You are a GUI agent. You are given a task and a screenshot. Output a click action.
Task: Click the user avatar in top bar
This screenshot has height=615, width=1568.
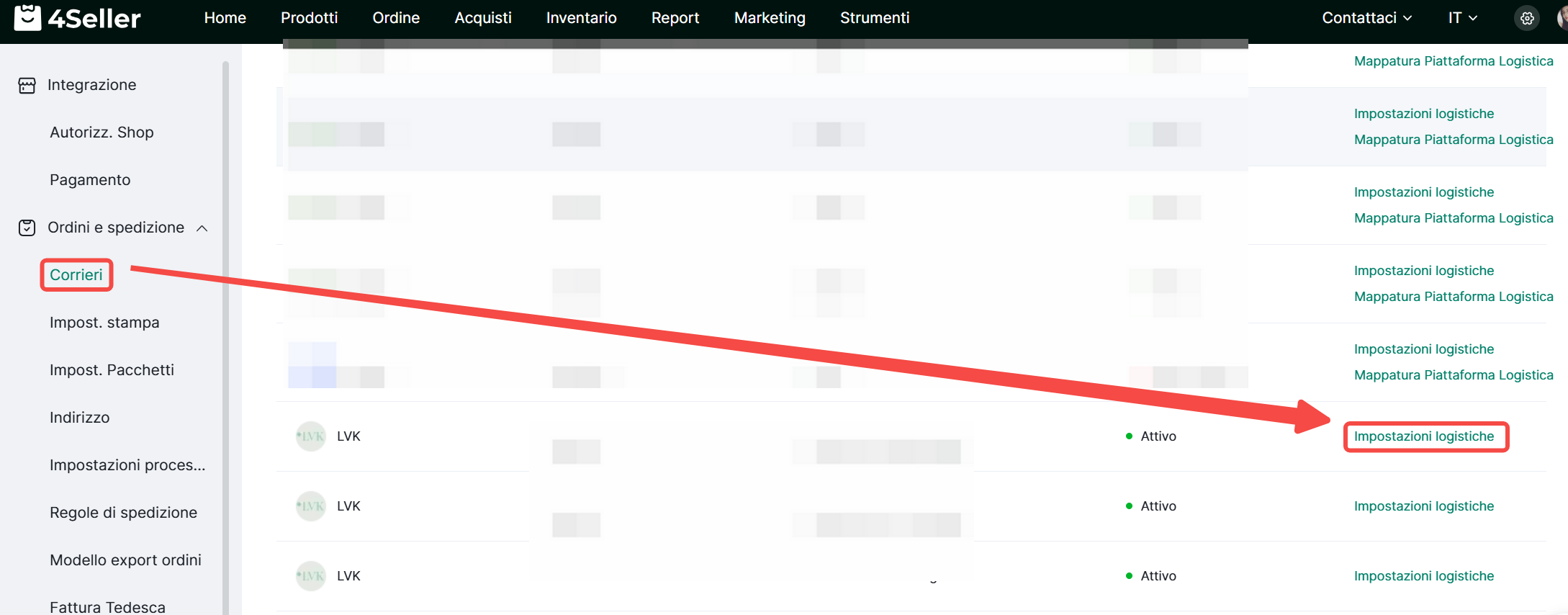pyautogui.click(x=1562, y=18)
